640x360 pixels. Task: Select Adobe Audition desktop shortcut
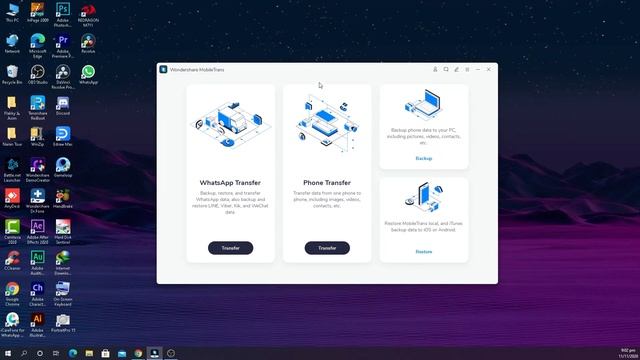(38, 263)
